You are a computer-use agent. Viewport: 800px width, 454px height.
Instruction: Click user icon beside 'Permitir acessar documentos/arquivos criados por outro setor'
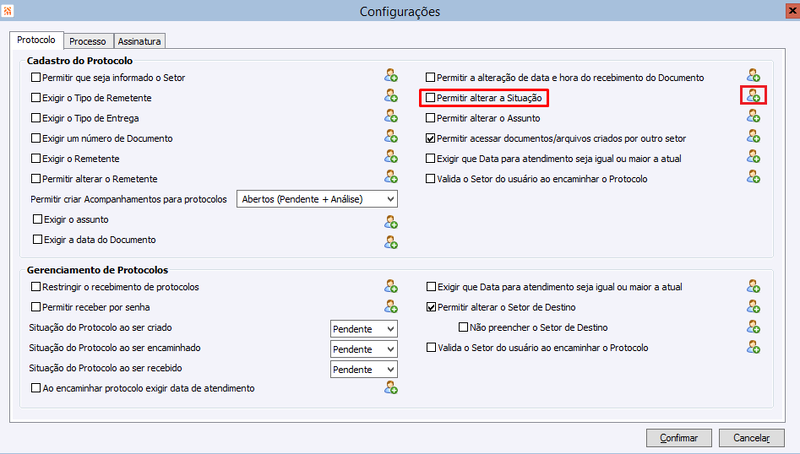click(x=754, y=137)
